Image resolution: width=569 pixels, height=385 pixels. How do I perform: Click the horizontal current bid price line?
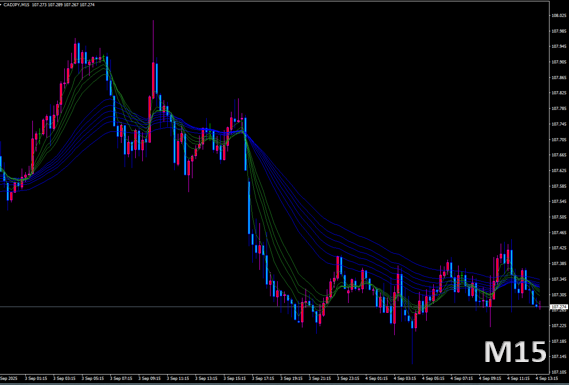tap(275, 307)
